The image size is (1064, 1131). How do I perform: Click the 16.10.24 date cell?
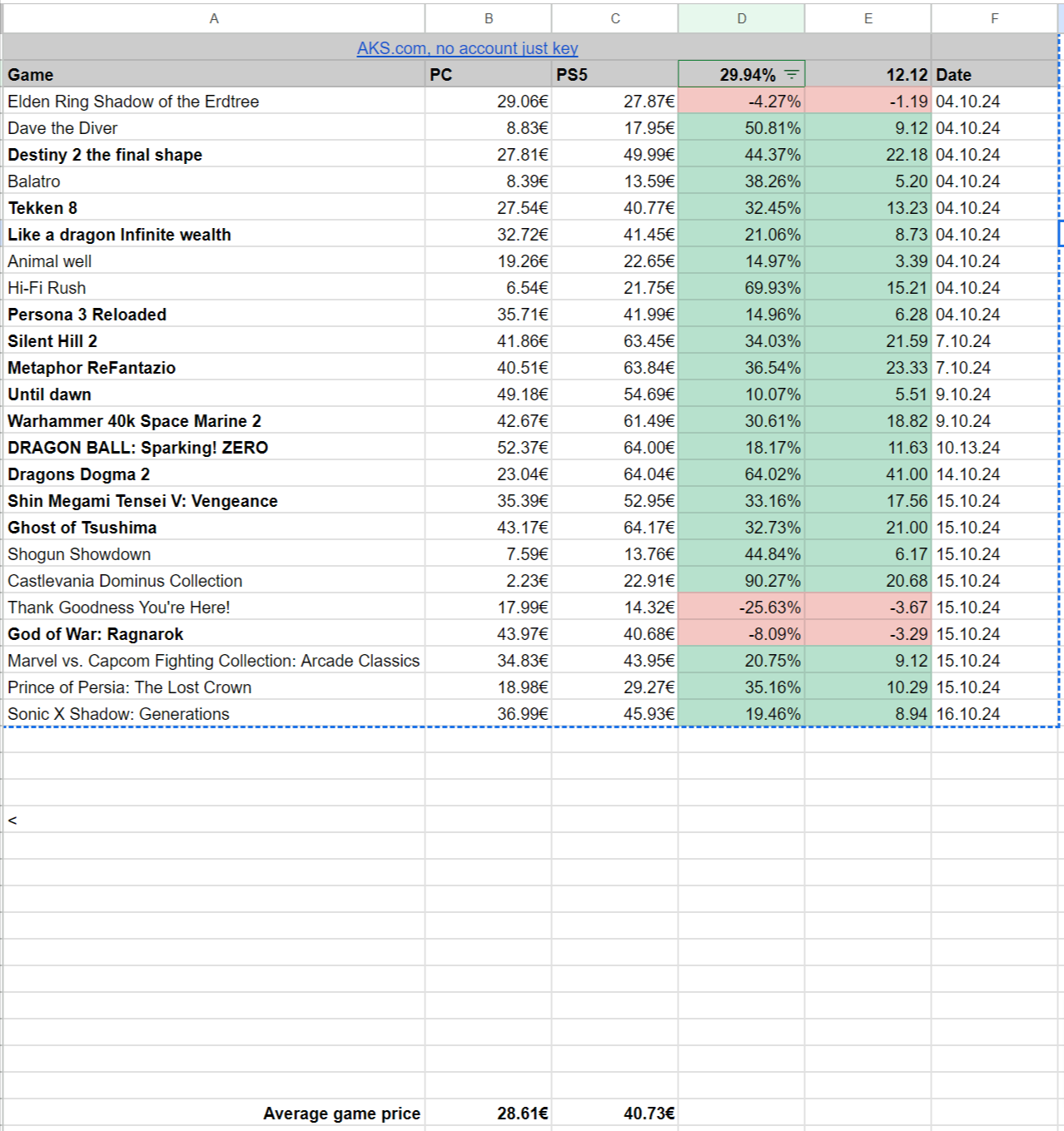pos(995,714)
